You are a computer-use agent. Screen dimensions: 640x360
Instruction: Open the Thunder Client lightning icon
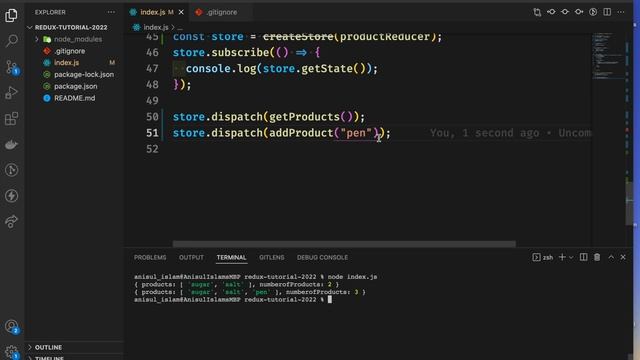(x=11, y=196)
